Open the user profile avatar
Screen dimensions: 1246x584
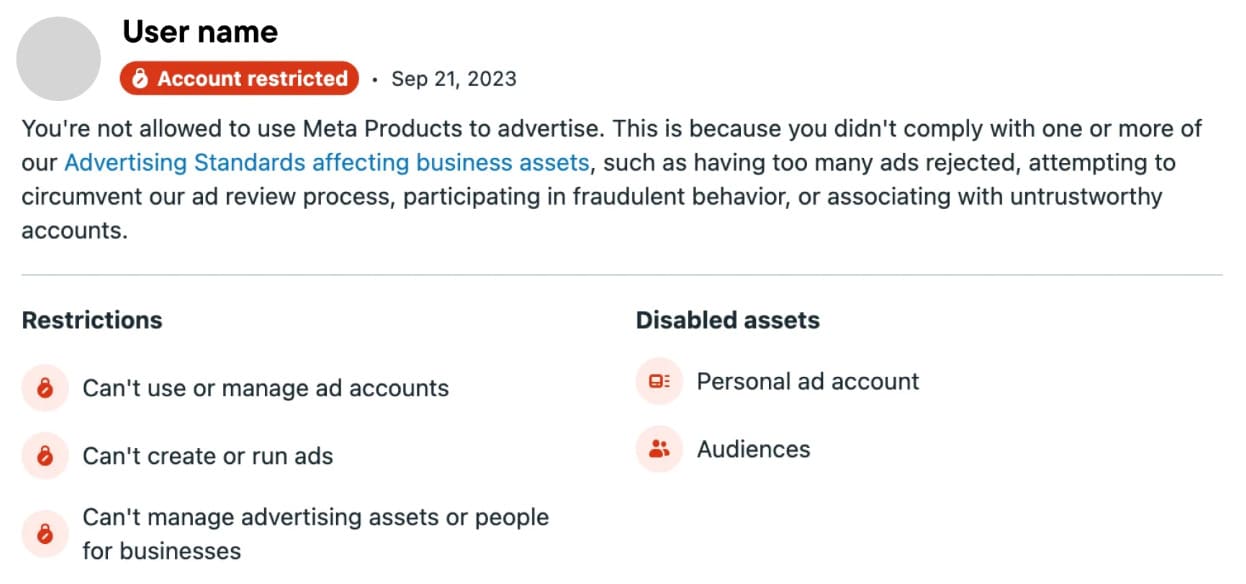coord(58,58)
